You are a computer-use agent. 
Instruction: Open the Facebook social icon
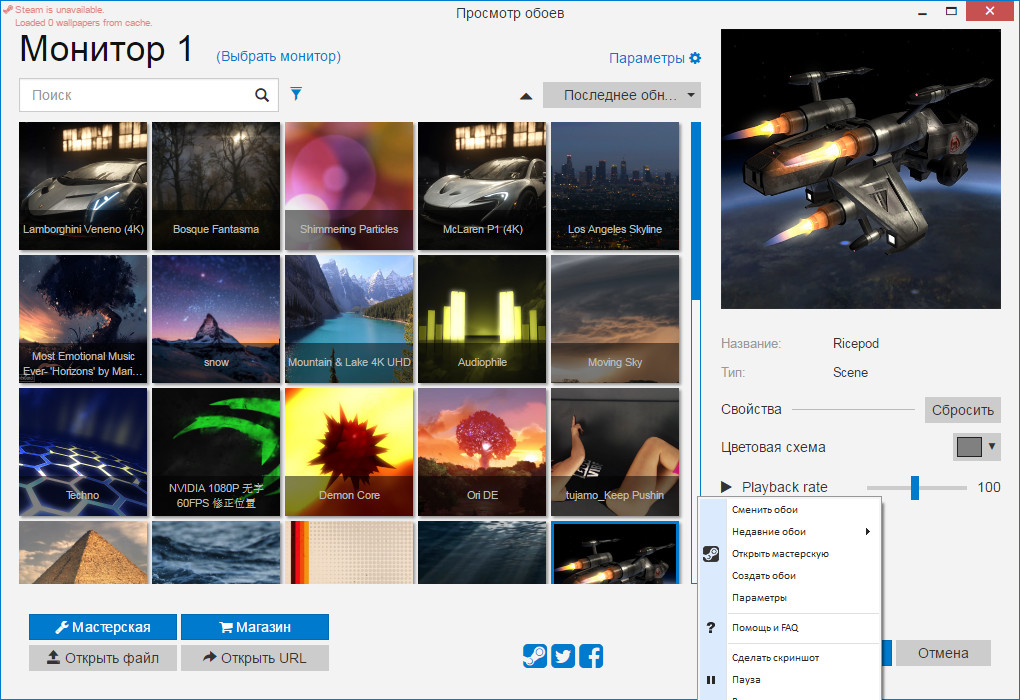click(x=591, y=656)
